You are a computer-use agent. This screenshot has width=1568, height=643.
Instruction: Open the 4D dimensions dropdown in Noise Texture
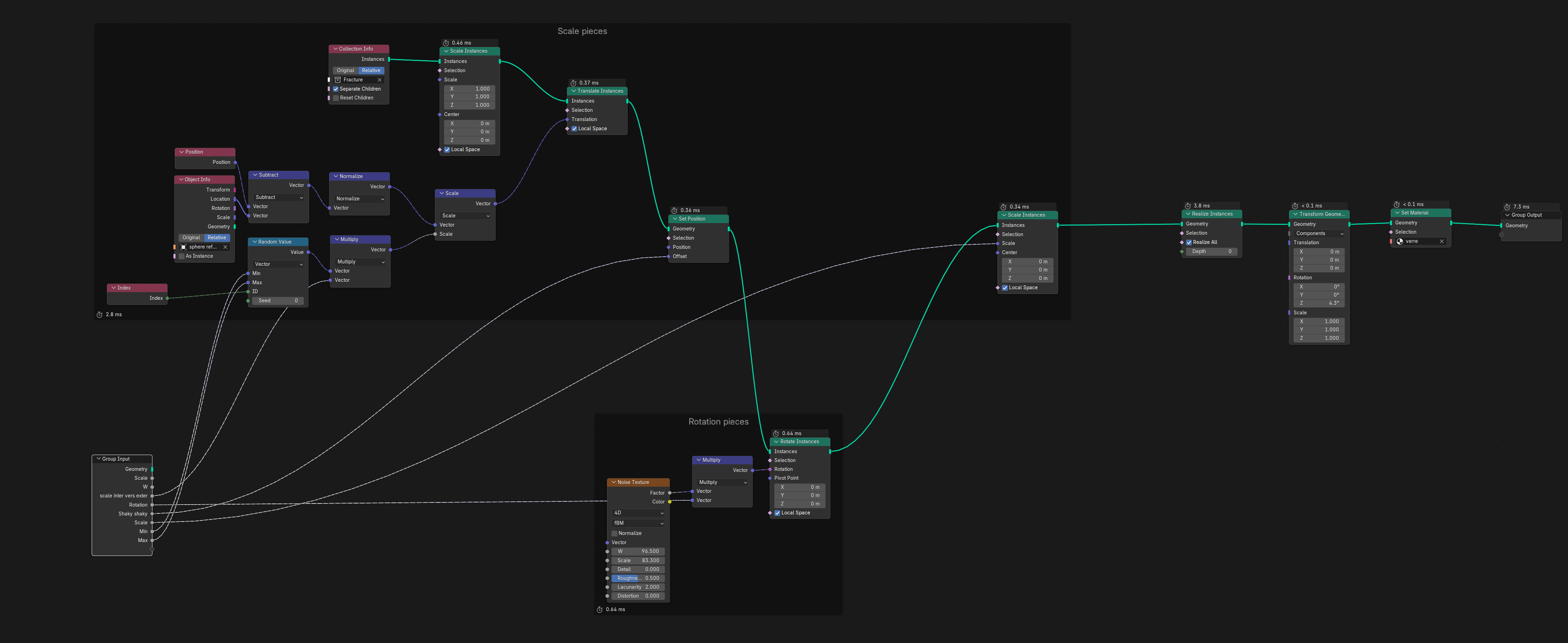638,513
